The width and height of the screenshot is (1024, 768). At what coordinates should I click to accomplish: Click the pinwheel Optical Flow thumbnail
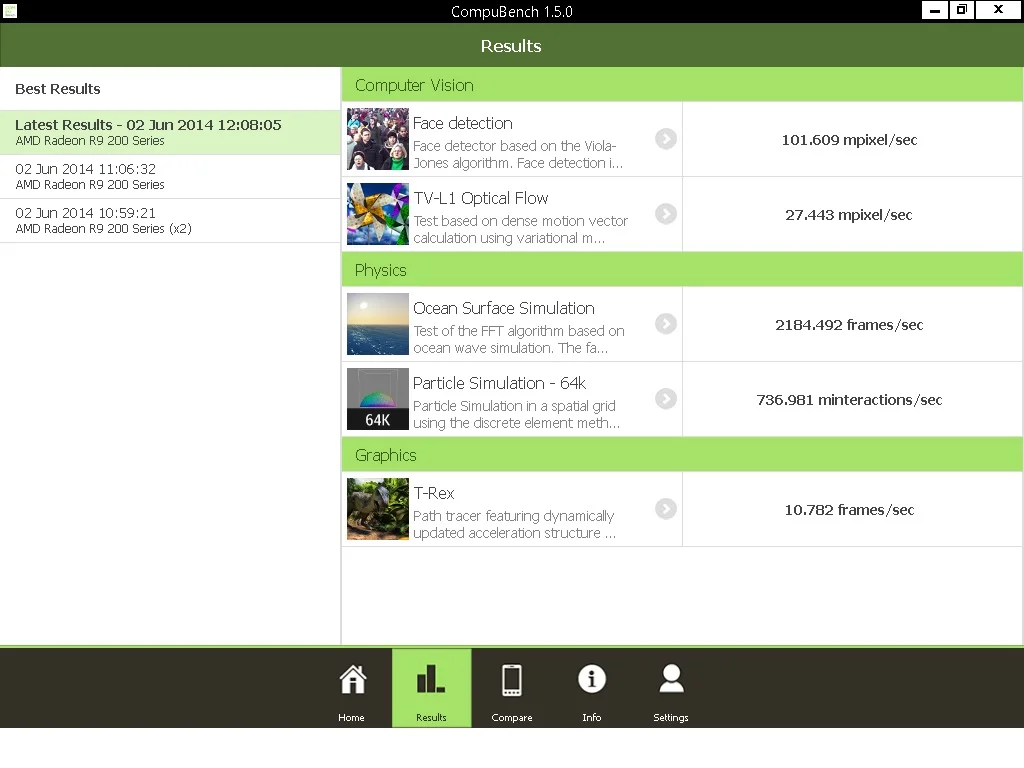pyautogui.click(x=377, y=214)
